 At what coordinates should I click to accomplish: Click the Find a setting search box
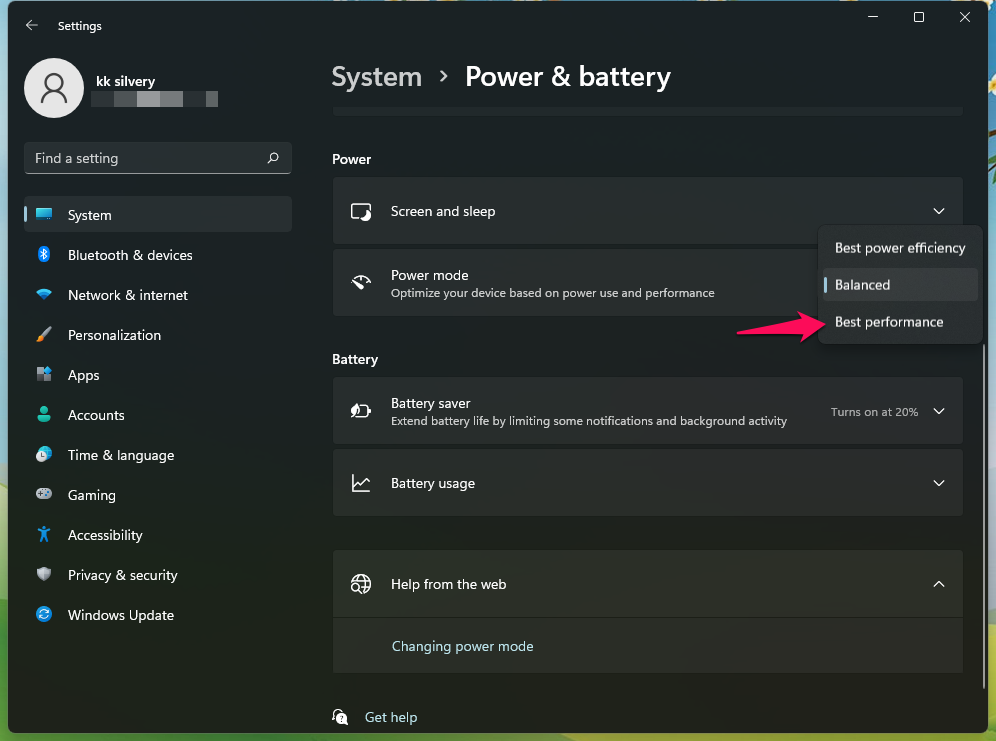(145, 158)
